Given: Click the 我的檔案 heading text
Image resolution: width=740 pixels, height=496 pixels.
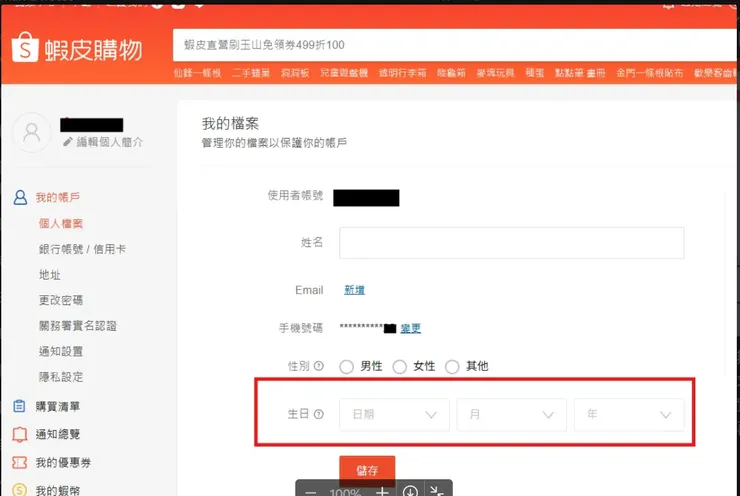Looking at the screenshot, I should pos(230,124).
